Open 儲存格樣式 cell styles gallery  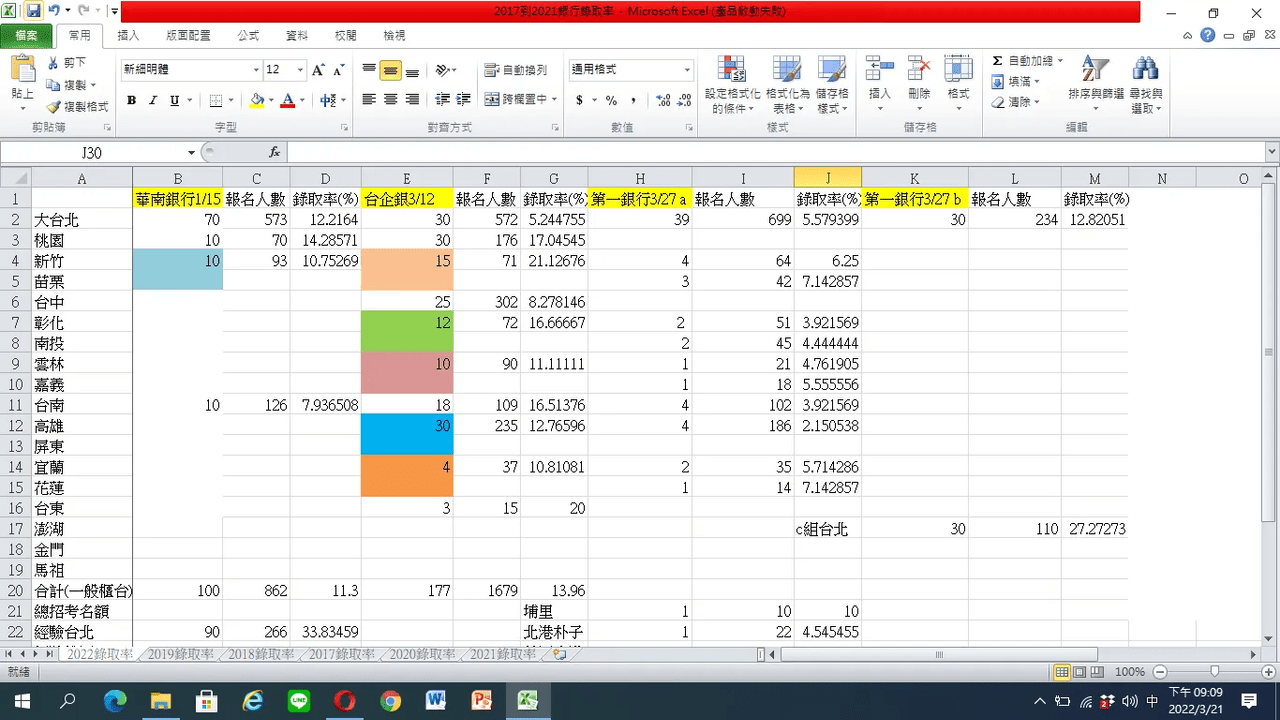[x=832, y=85]
